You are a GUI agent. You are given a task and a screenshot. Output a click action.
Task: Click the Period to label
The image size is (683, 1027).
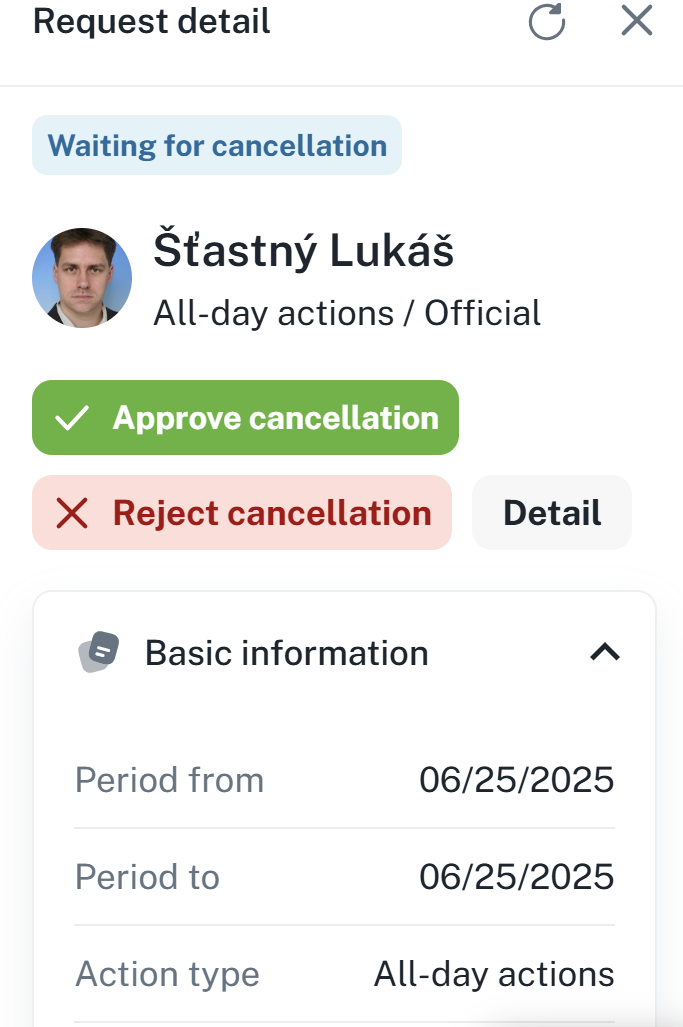point(147,877)
